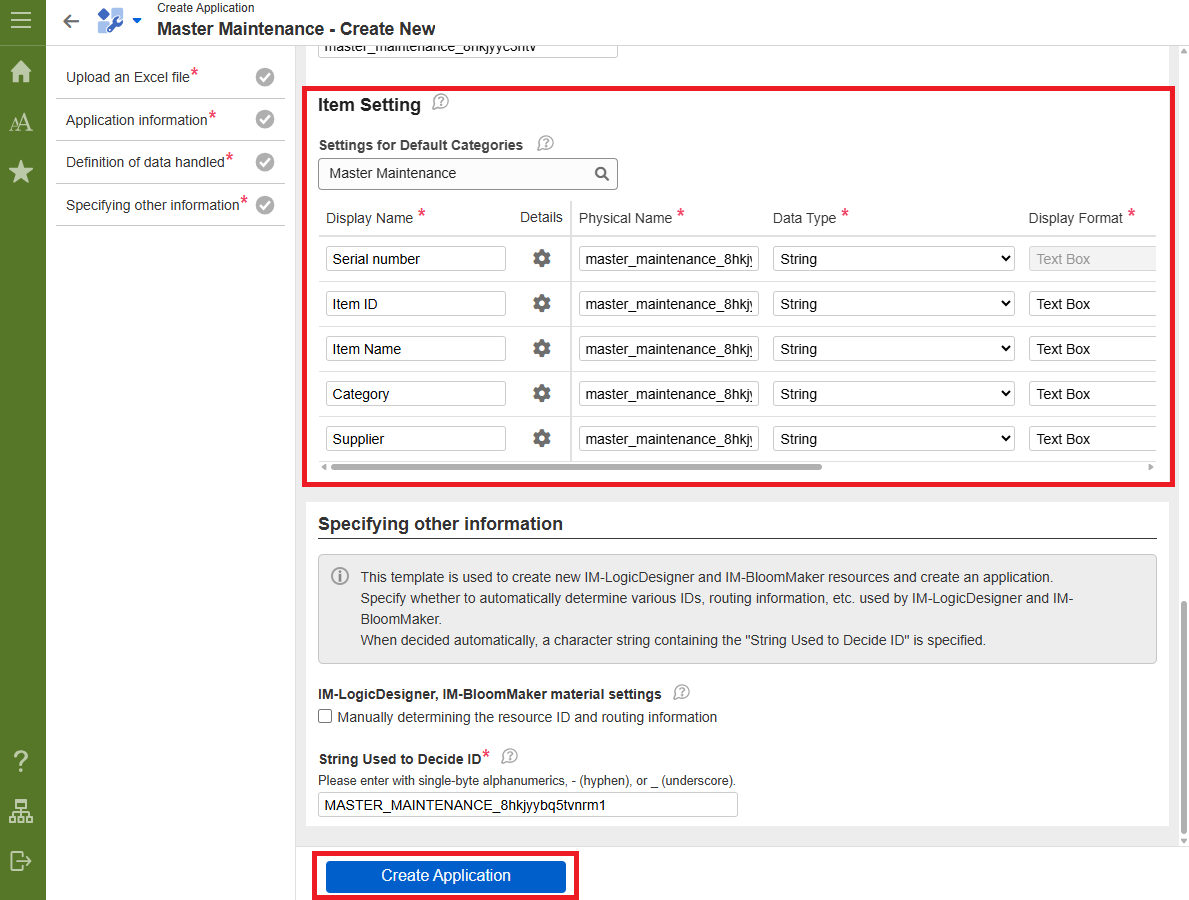
Task: Click check icon for Application information step
Action: click(265, 119)
